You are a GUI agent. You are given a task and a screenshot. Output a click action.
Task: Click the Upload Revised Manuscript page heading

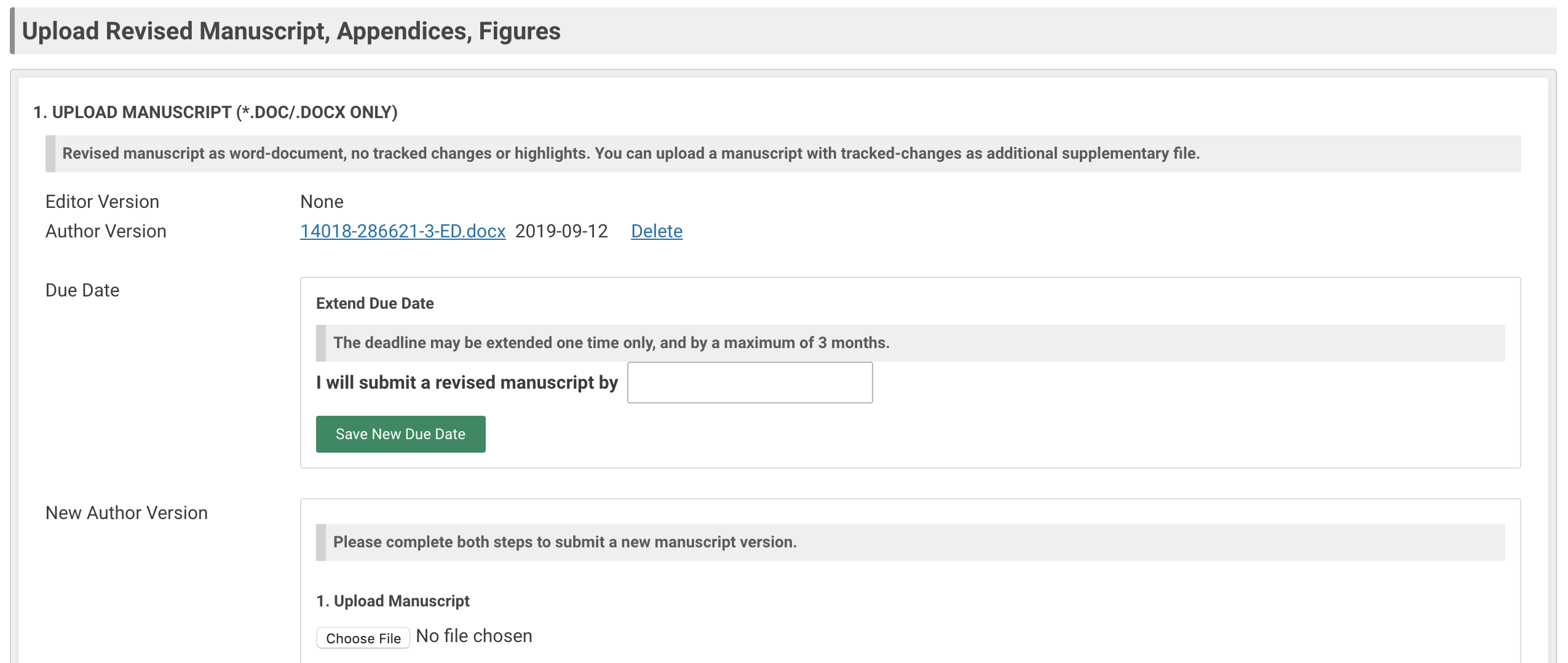(291, 31)
